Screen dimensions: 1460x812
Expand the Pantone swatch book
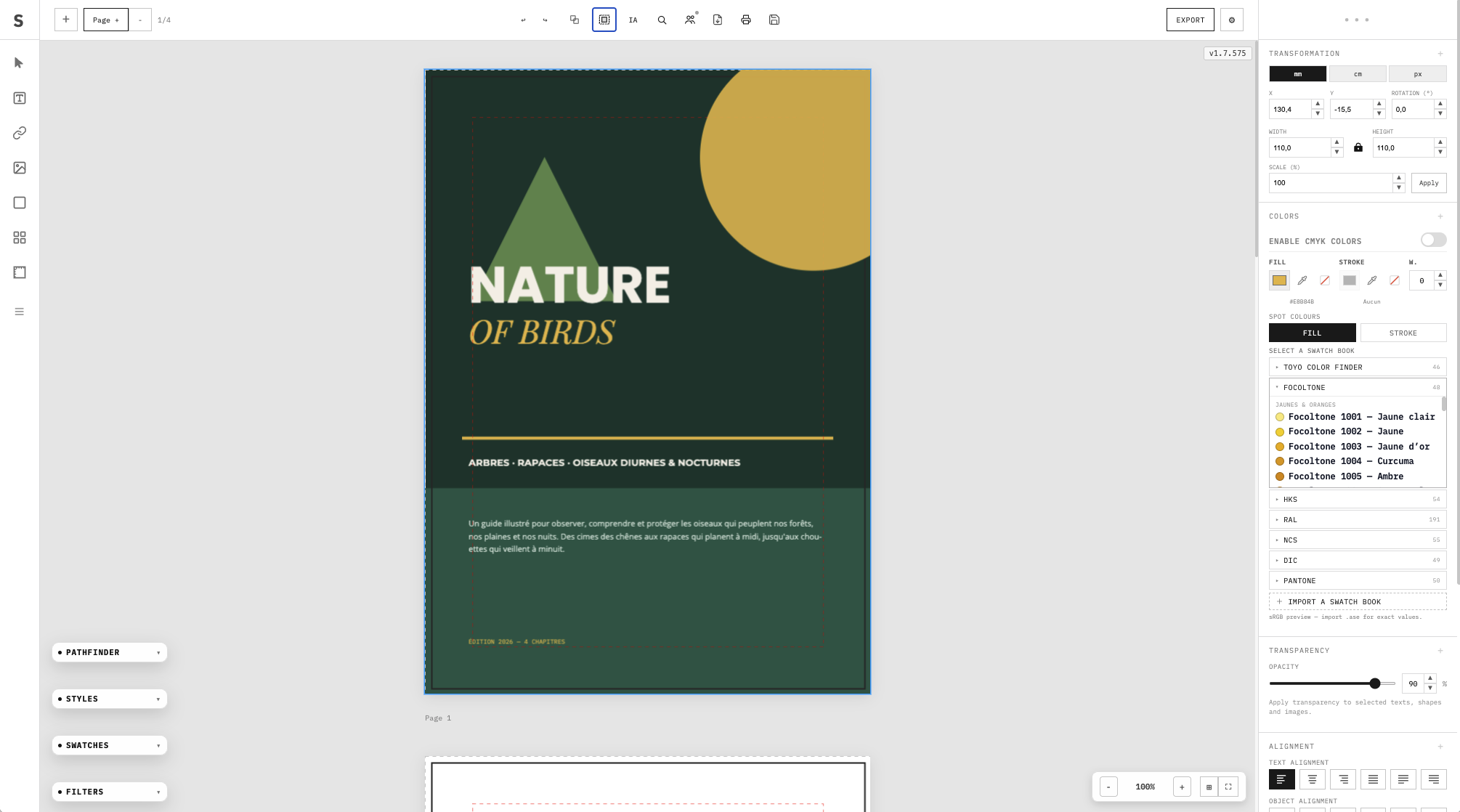click(x=1358, y=580)
